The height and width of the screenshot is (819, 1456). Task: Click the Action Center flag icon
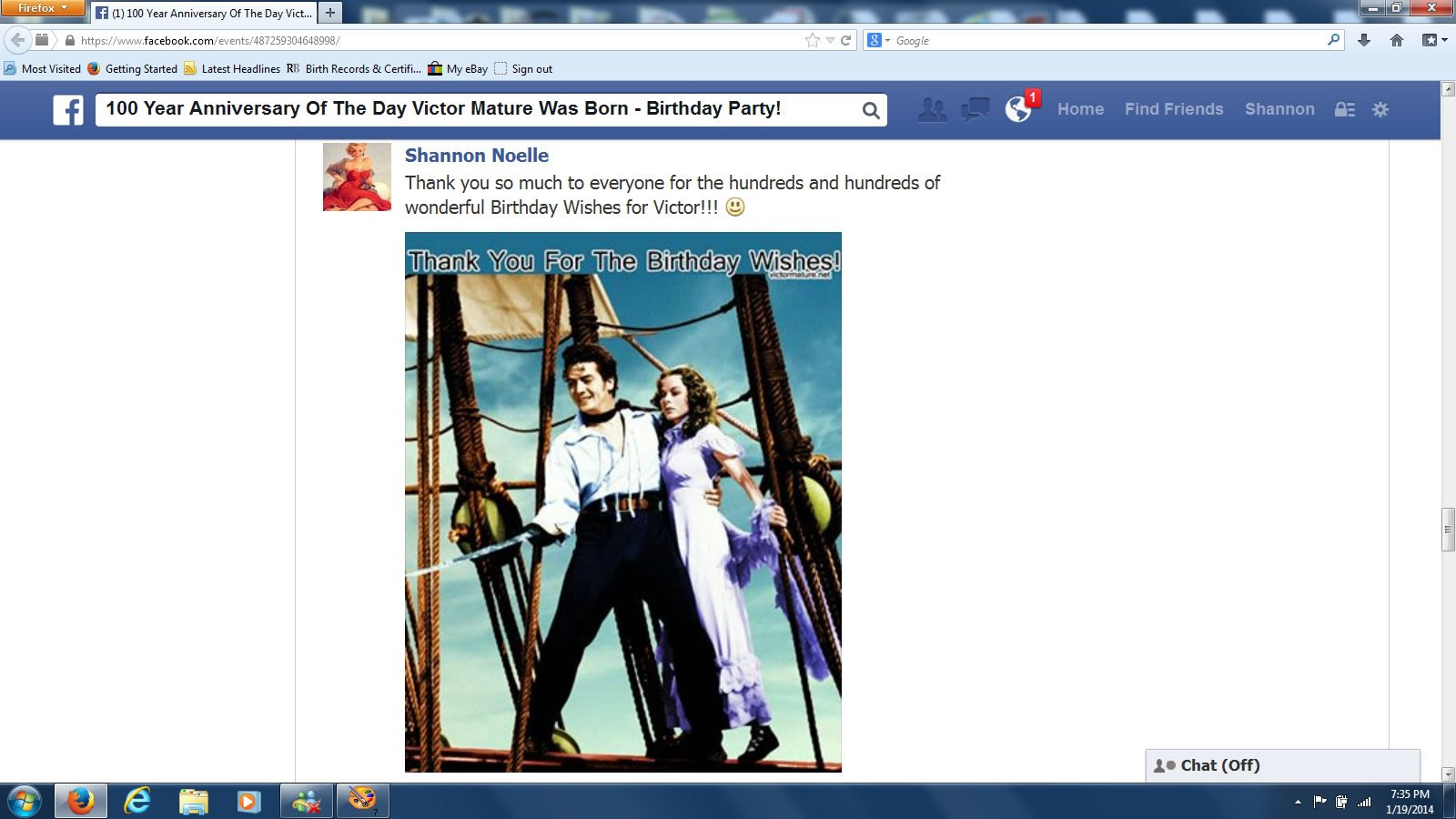(x=1320, y=802)
